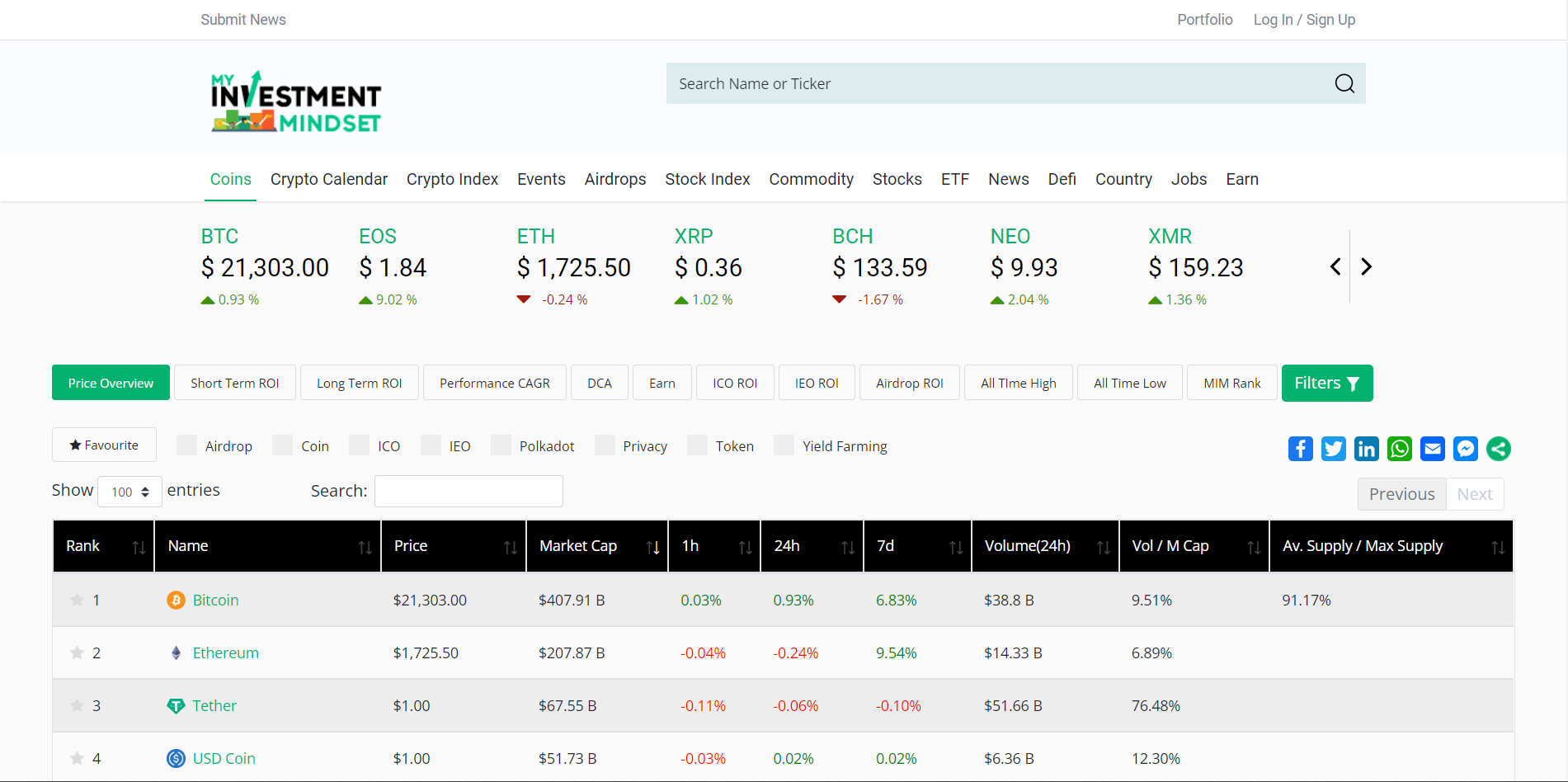Focus the Search Name or Ticker field
Screen dimensions: 1568x782
pyautogui.click(x=1016, y=83)
